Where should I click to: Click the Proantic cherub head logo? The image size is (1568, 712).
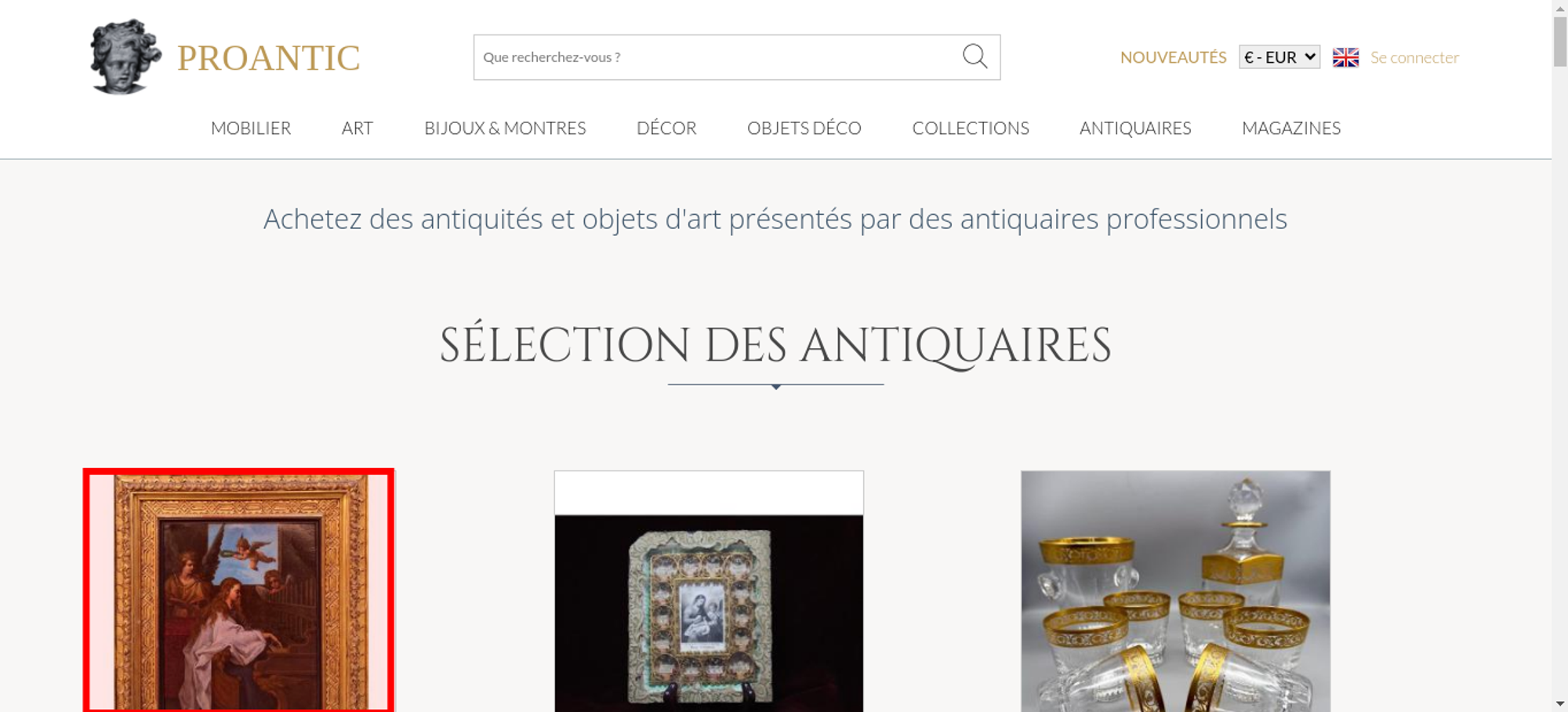click(125, 56)
